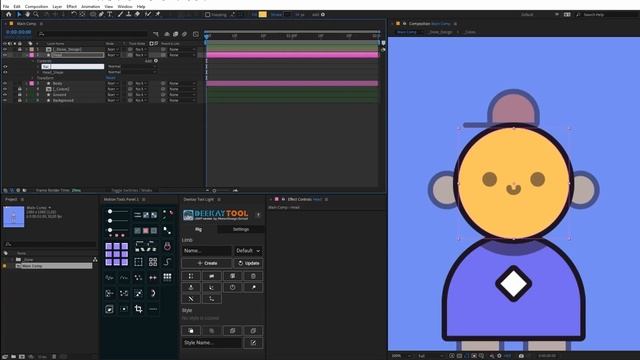The height and width of the screenshot is (360, 640).
Task: Click the Add circular button in toolbar
Action: click(x=323, y=15)
